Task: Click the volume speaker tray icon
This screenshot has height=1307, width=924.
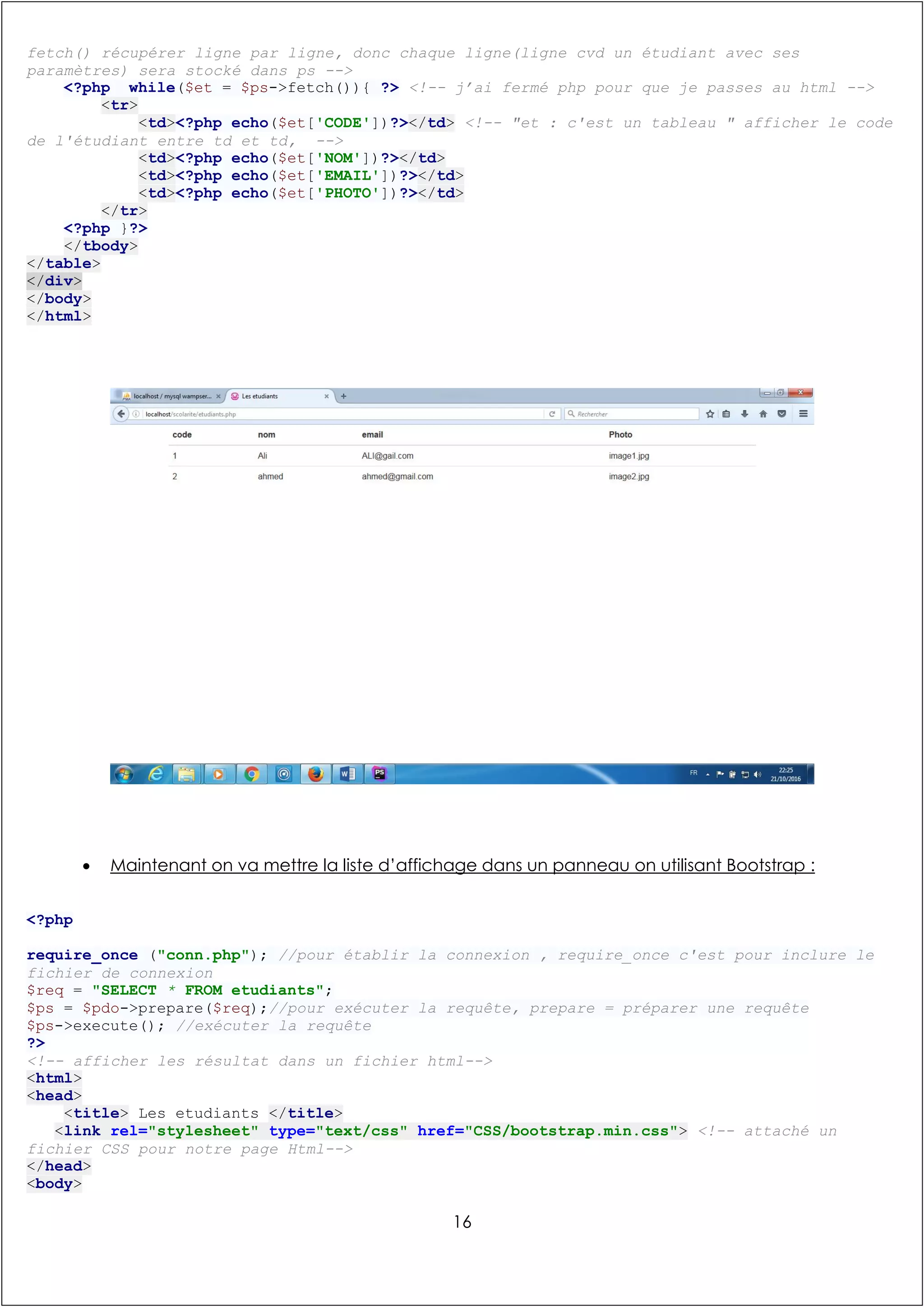Action: point(758,774)
